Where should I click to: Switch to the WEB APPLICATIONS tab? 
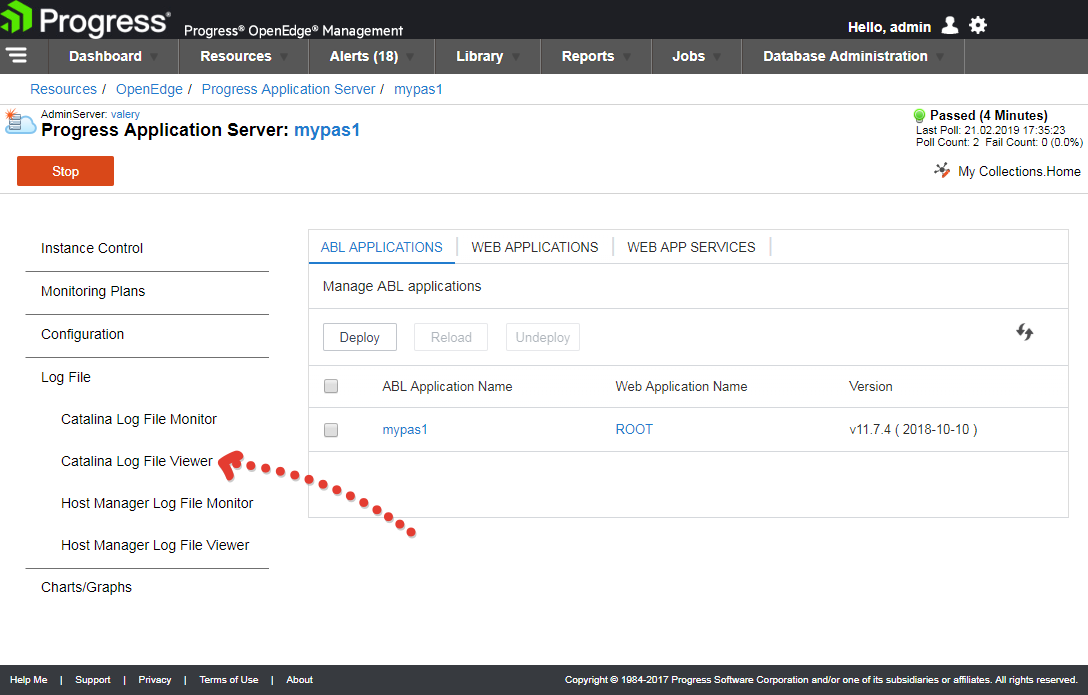(535, 247)
